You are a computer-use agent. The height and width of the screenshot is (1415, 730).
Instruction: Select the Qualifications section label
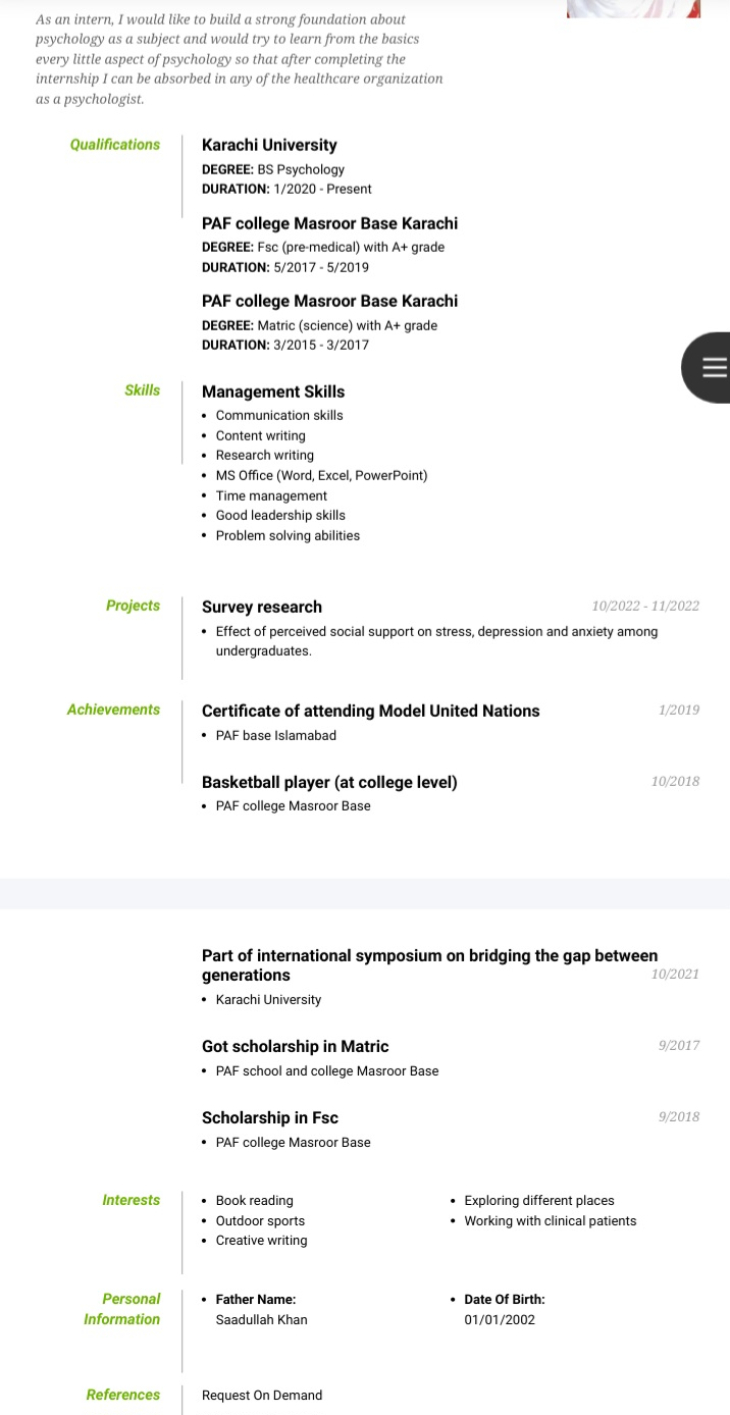click(115, 145)
